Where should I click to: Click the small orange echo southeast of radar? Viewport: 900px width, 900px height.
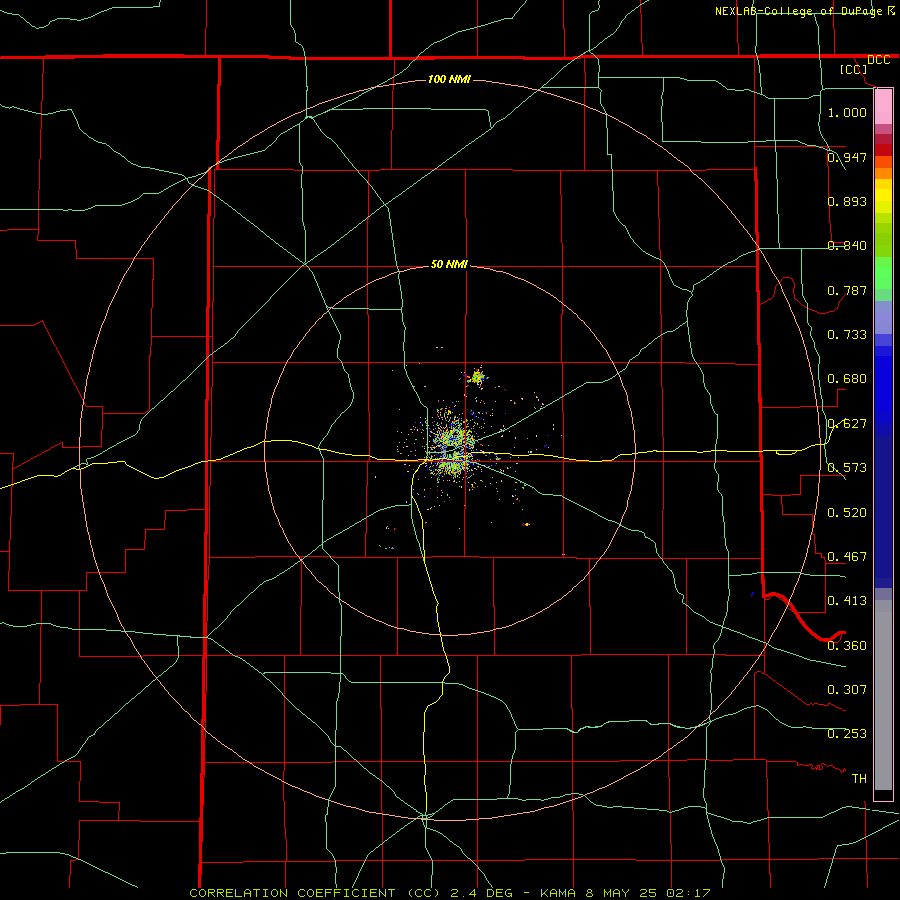pos(526,524)
